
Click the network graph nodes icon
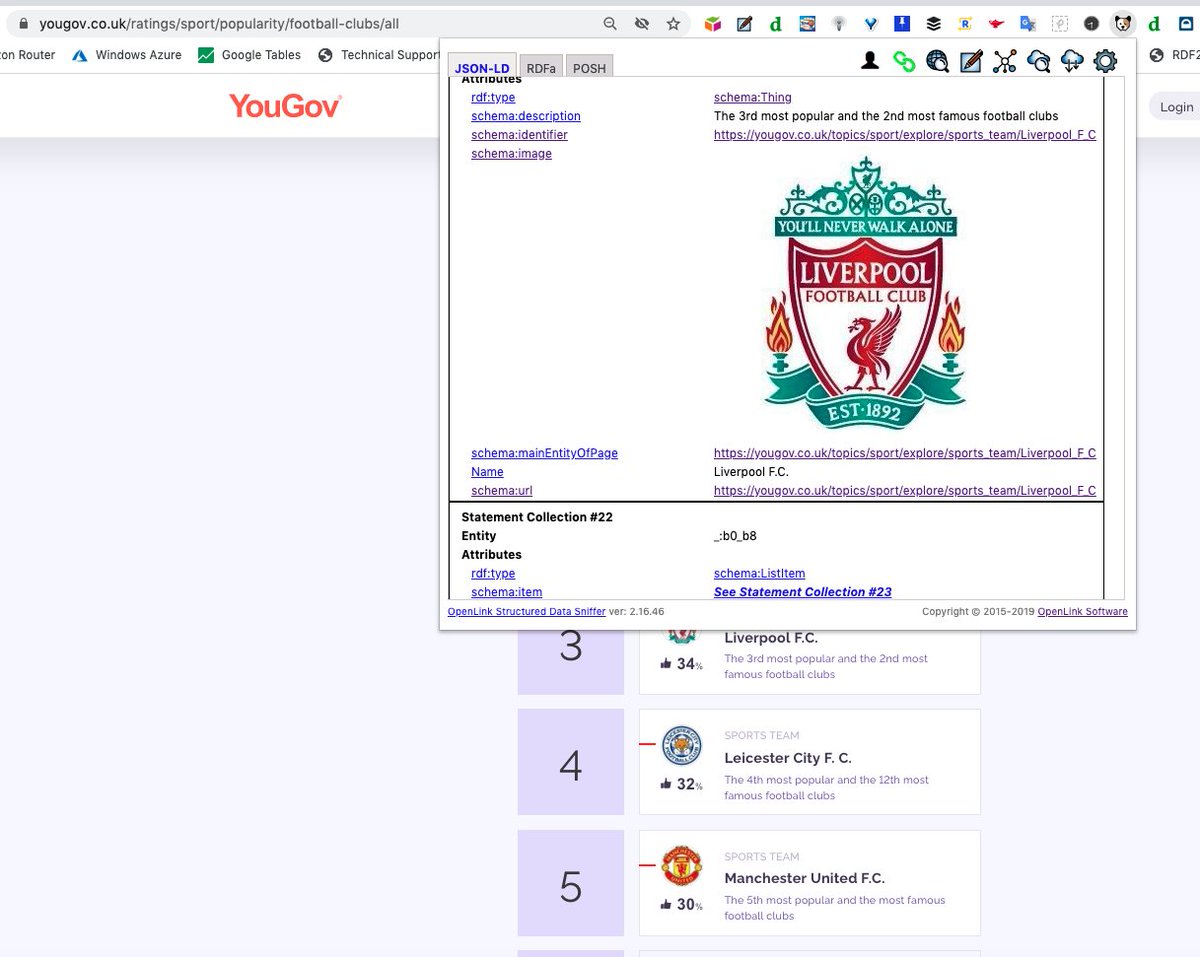[x=1004, y=62]
